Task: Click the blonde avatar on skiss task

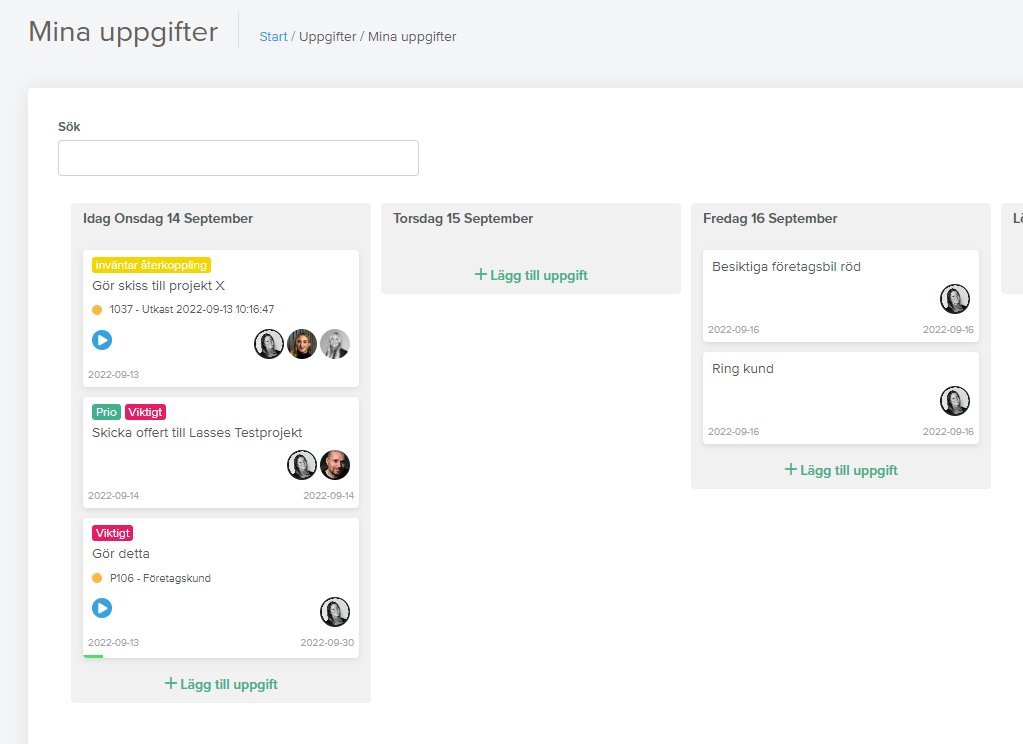Action: tap(335, 344)
